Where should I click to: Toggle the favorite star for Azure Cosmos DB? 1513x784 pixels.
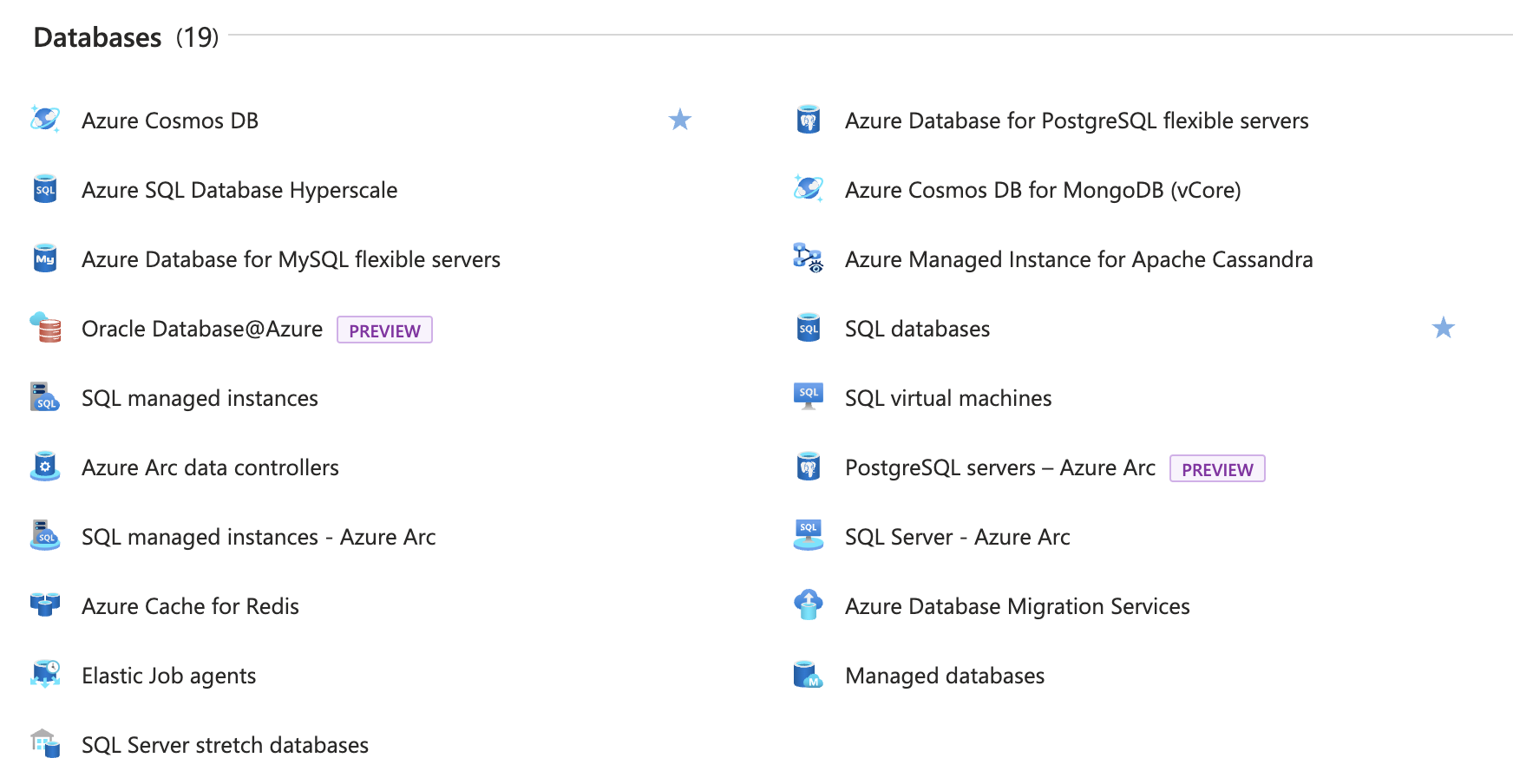click(x=680, y=120)
